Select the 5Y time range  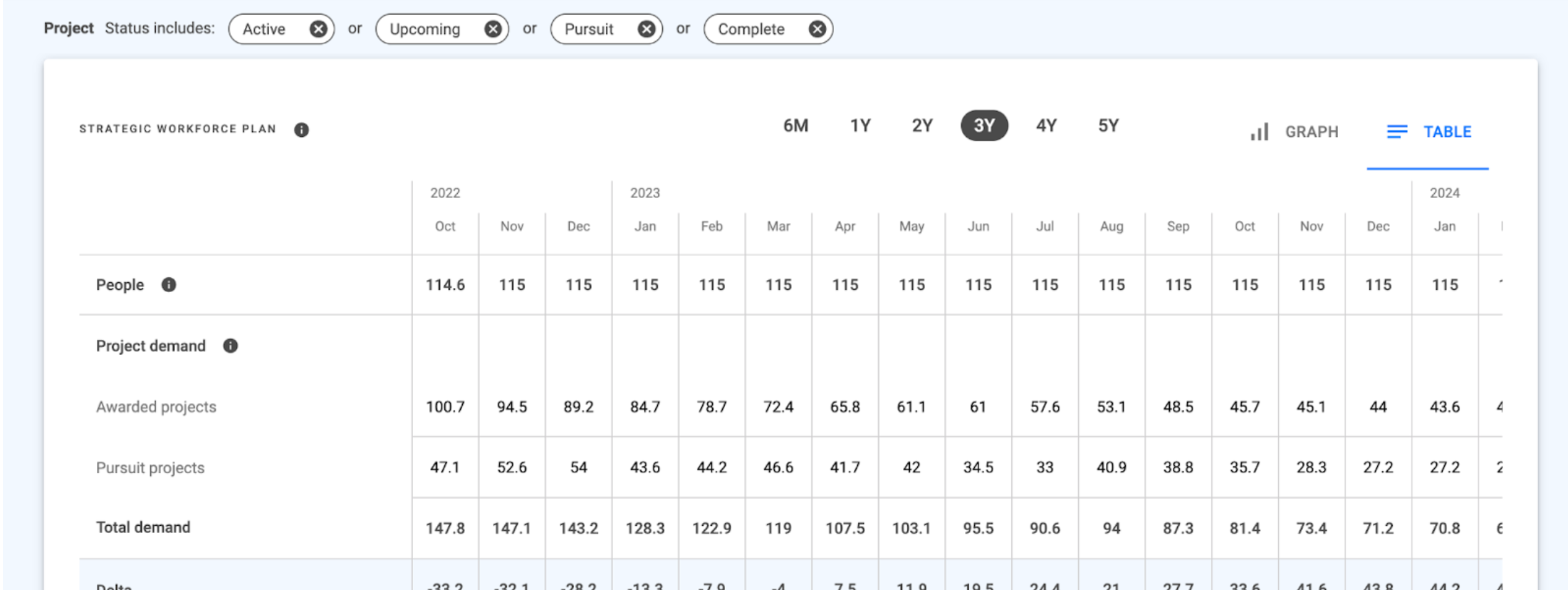coord(1108,126)
